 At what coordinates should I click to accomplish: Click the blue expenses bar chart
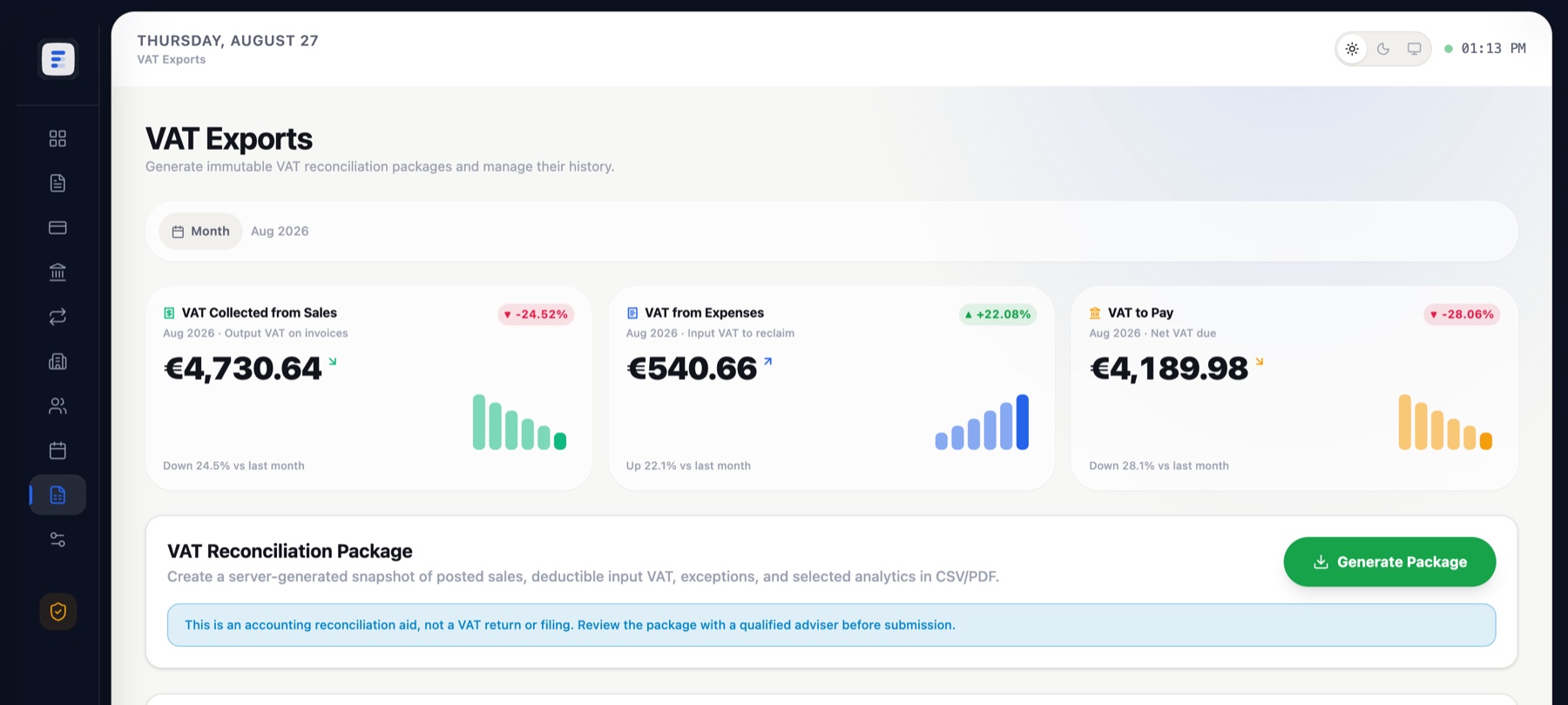982,422
